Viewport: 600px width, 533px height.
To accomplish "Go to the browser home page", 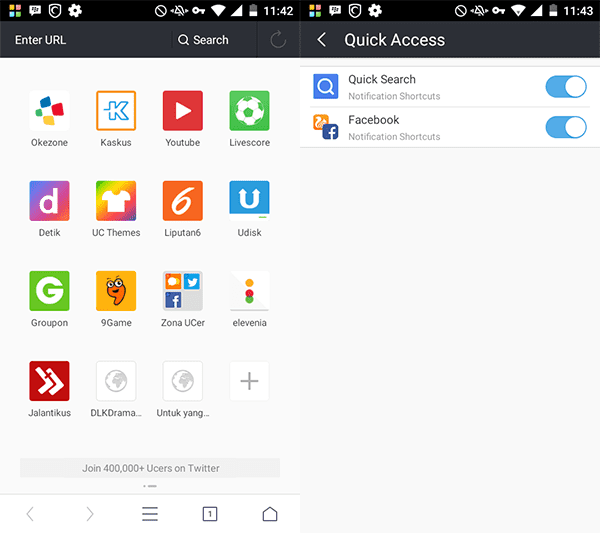I will [270, 514].
